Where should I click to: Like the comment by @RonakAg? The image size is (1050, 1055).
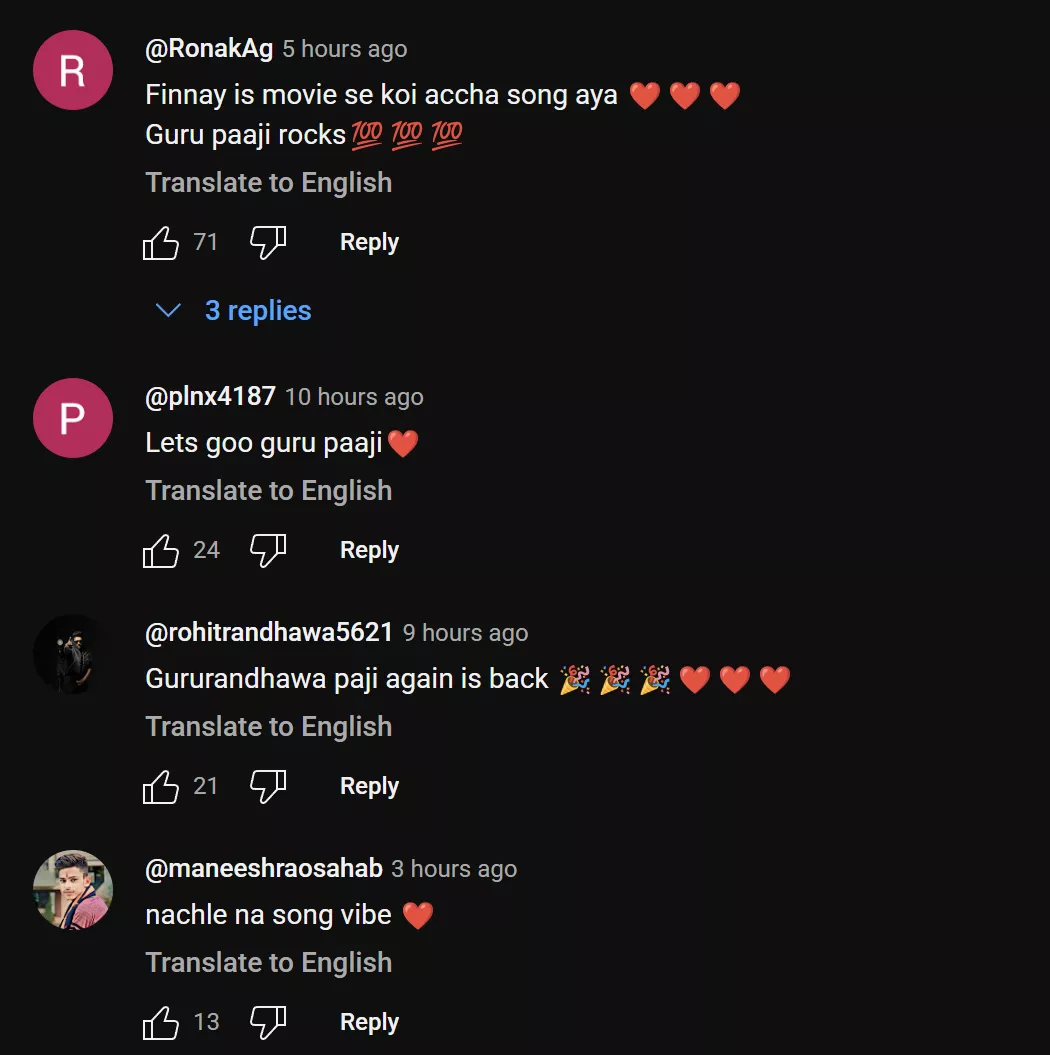(161, 242)
